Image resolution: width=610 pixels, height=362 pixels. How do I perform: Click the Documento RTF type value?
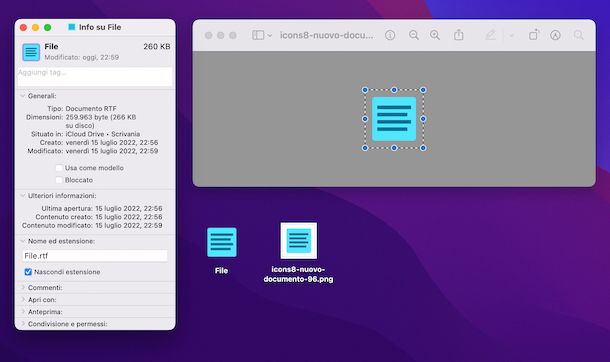point(91,108)
